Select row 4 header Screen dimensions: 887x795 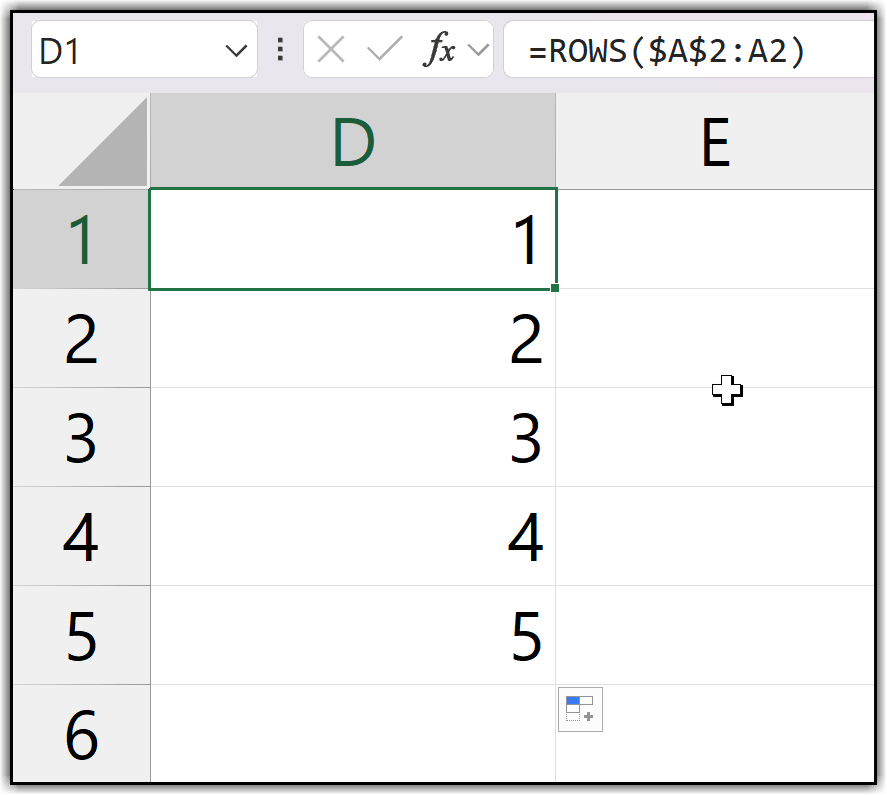[81, 536]
